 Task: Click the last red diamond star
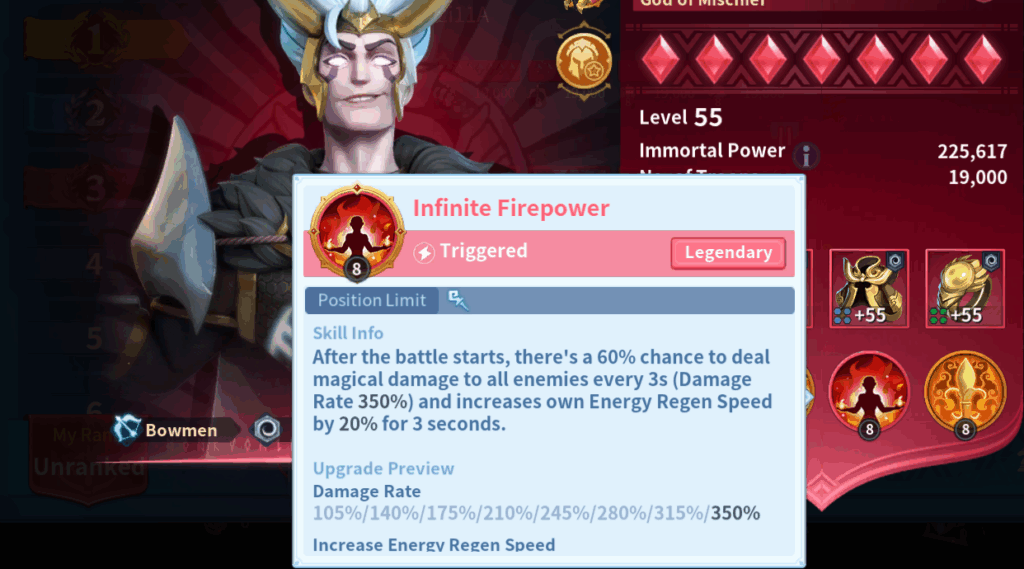point(982,59)
